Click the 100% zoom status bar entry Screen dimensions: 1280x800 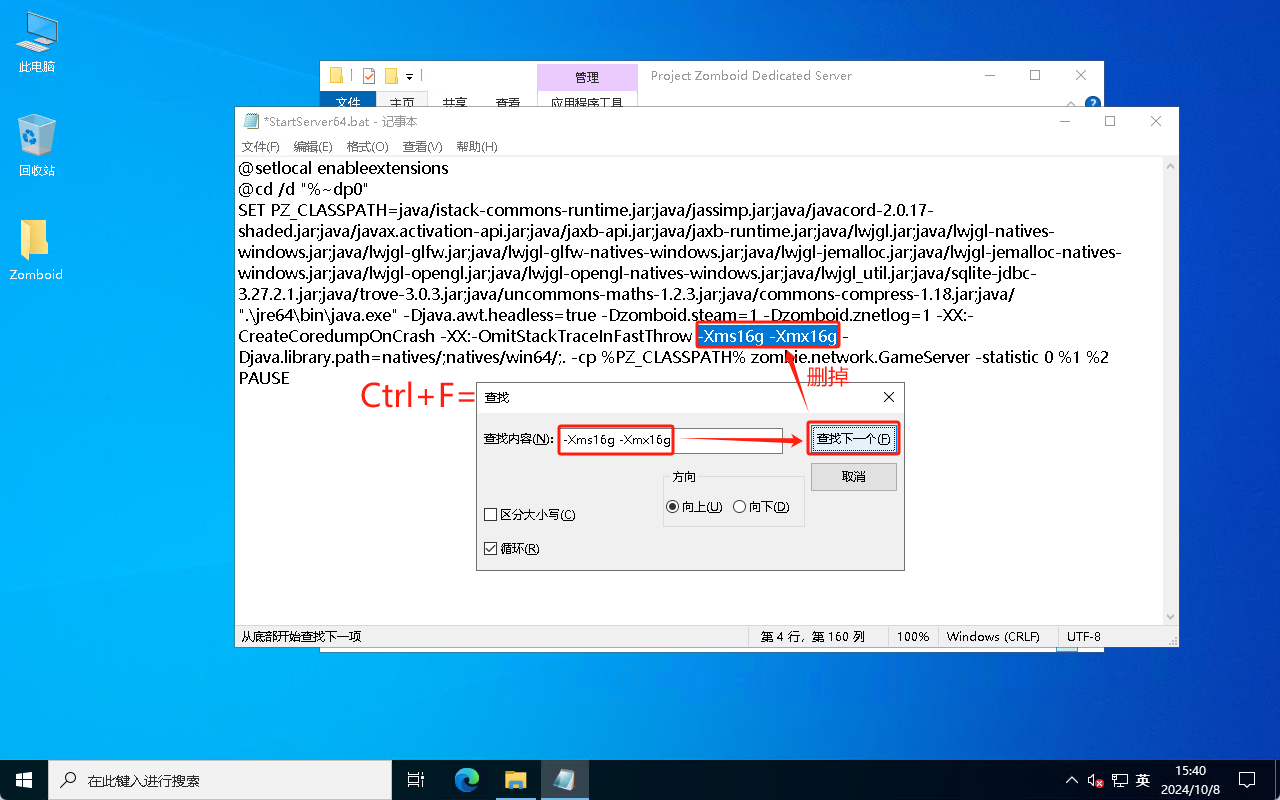pos(913,636)
